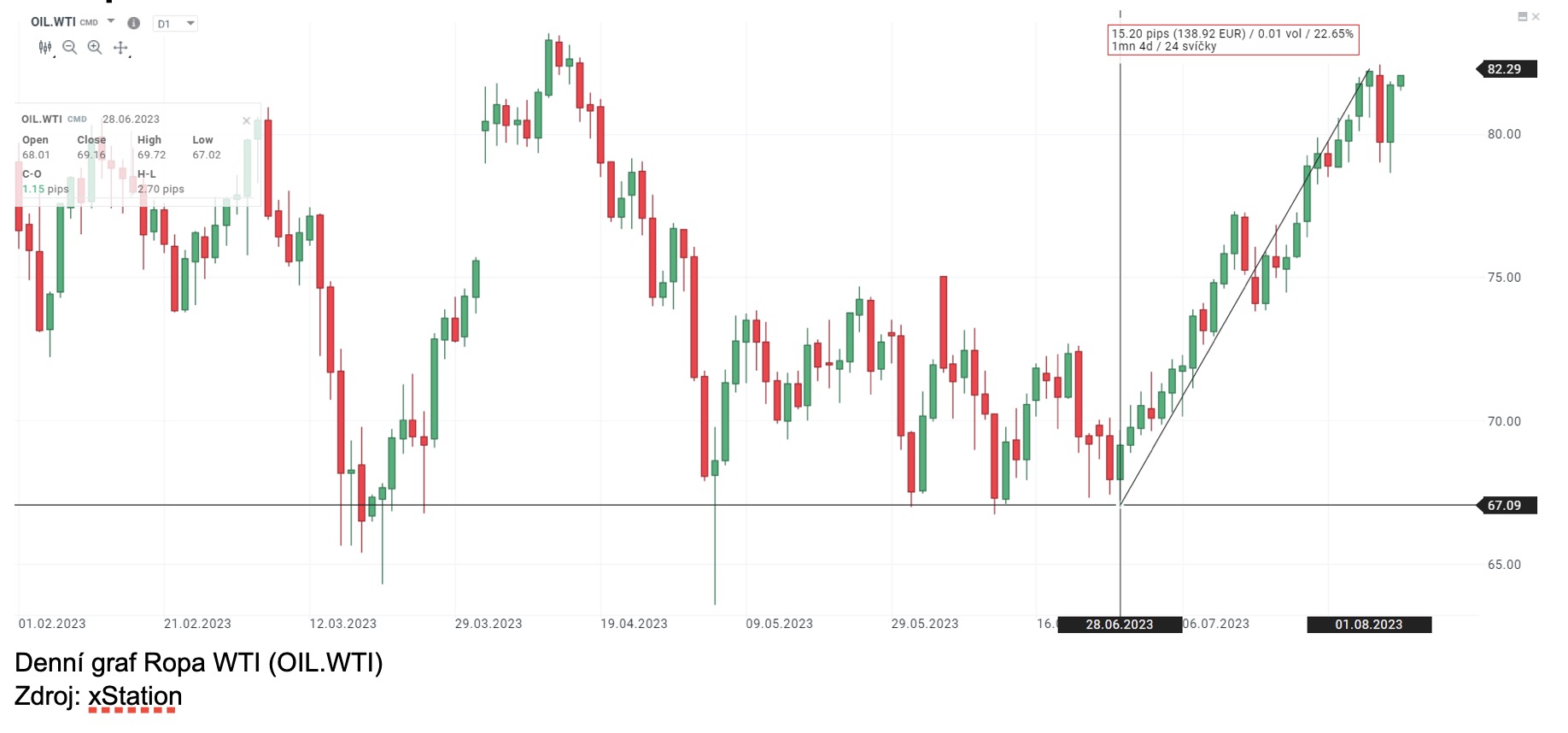The height and width of the screenshot is (733, 1568).
Task: Zoom in on the chart
Action: [x=94, y=48]
